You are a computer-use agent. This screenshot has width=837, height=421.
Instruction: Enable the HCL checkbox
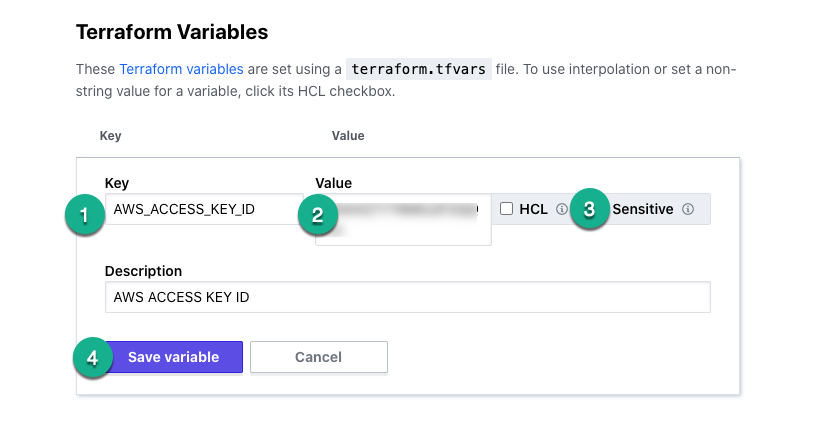(507, 209)
